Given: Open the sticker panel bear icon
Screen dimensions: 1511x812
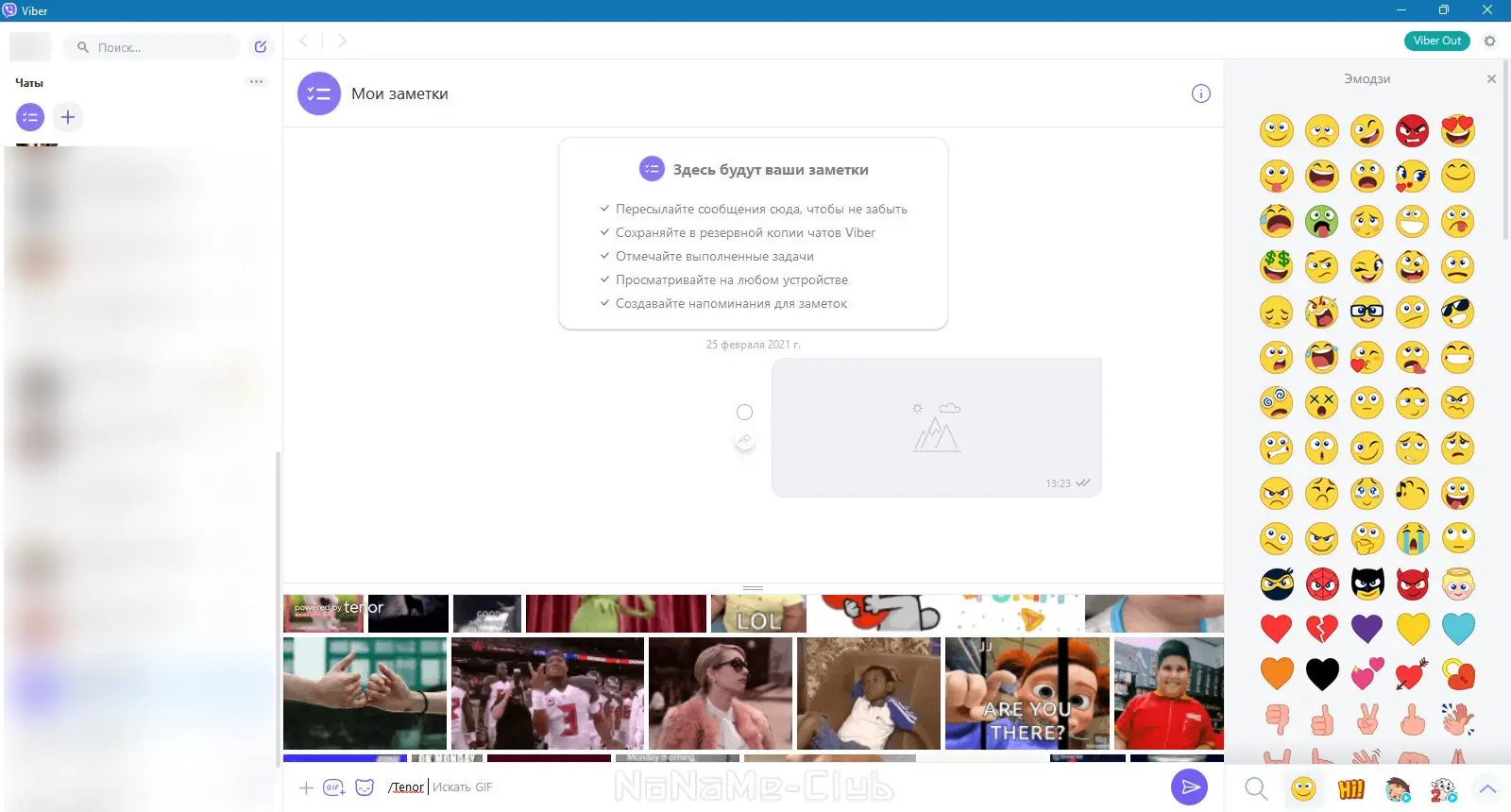Looking at the screenshot, I should (x=365, y=787).
